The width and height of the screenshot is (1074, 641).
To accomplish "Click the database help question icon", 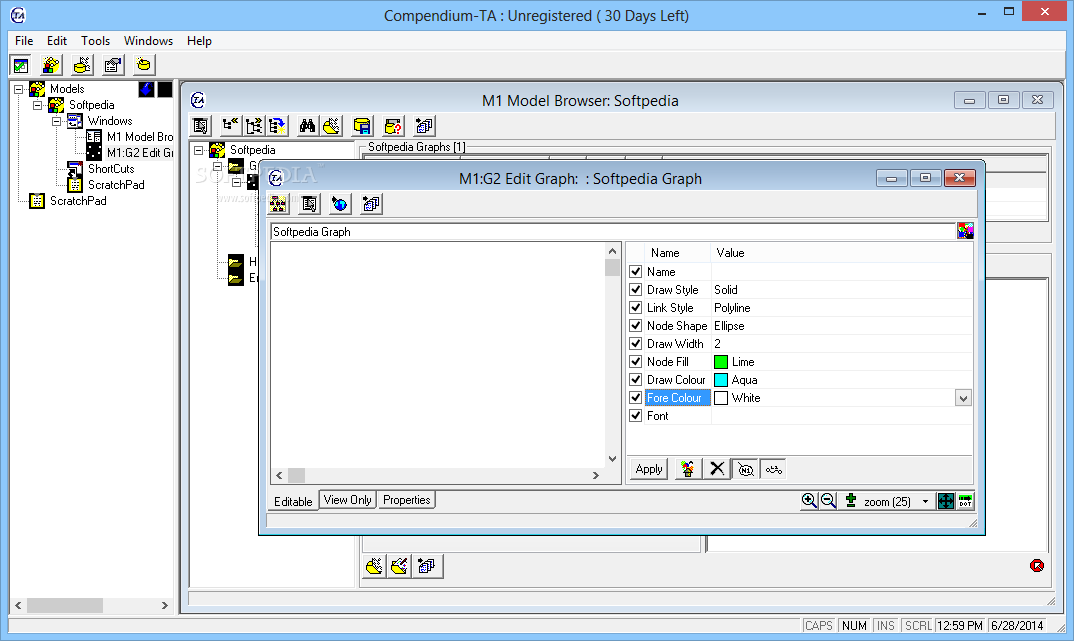I will (x=393, y=126).
